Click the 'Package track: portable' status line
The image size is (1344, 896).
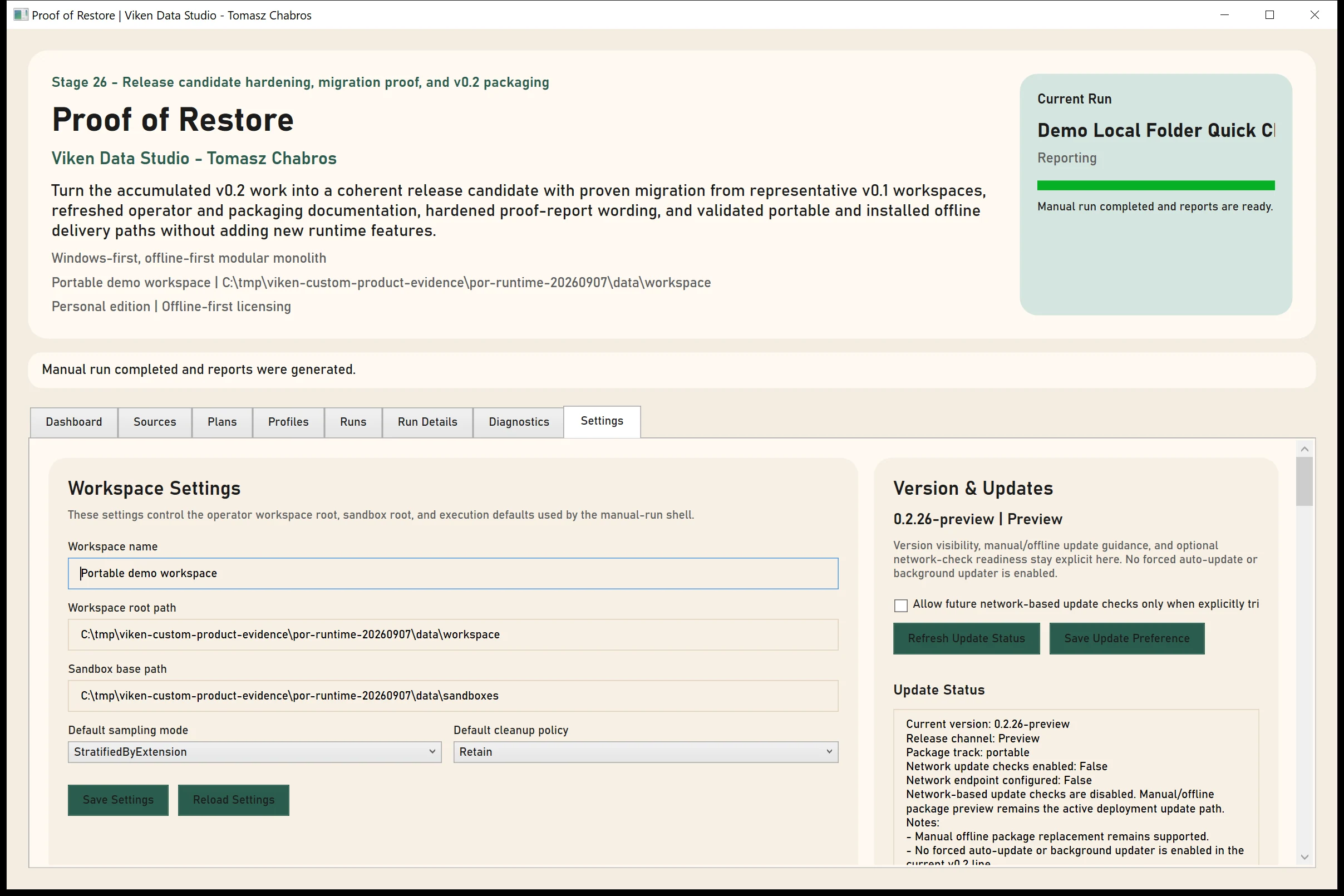pos(967,752)
